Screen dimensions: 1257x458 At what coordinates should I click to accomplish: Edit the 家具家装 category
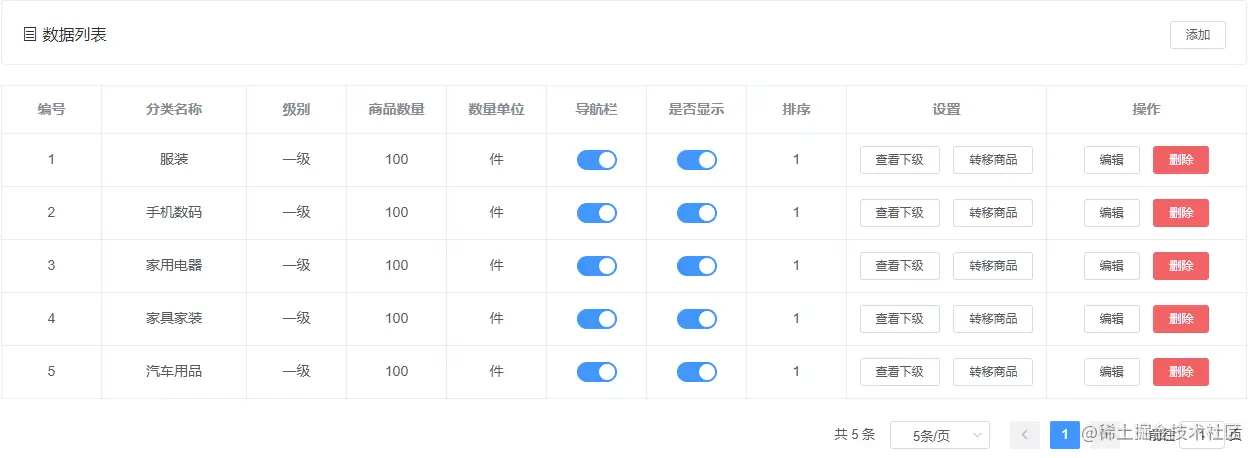pos(1112,319)
